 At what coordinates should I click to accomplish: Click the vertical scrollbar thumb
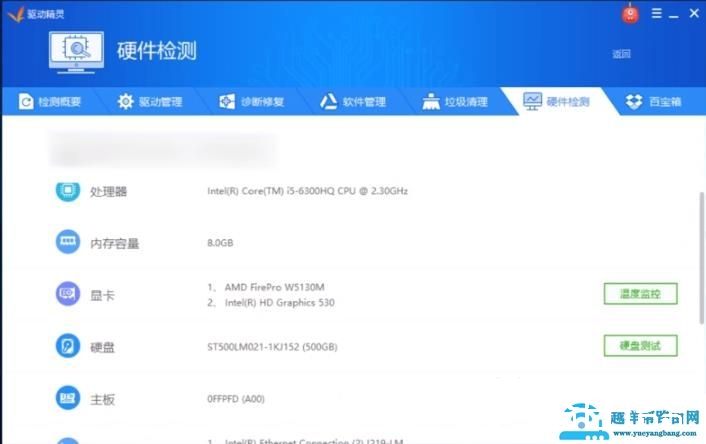pos(701,258)
